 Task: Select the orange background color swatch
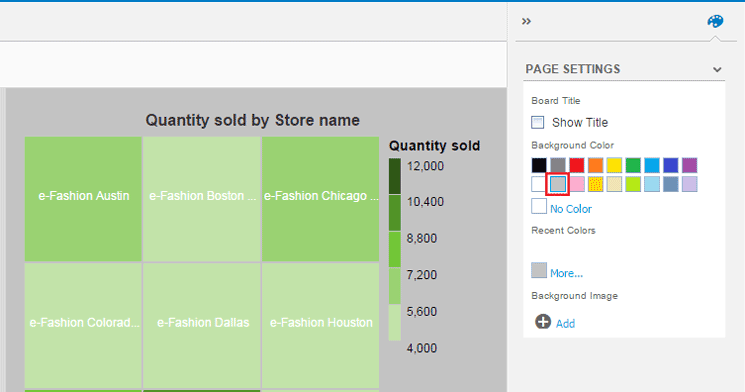pyautogui.click(x=595, y=165)
